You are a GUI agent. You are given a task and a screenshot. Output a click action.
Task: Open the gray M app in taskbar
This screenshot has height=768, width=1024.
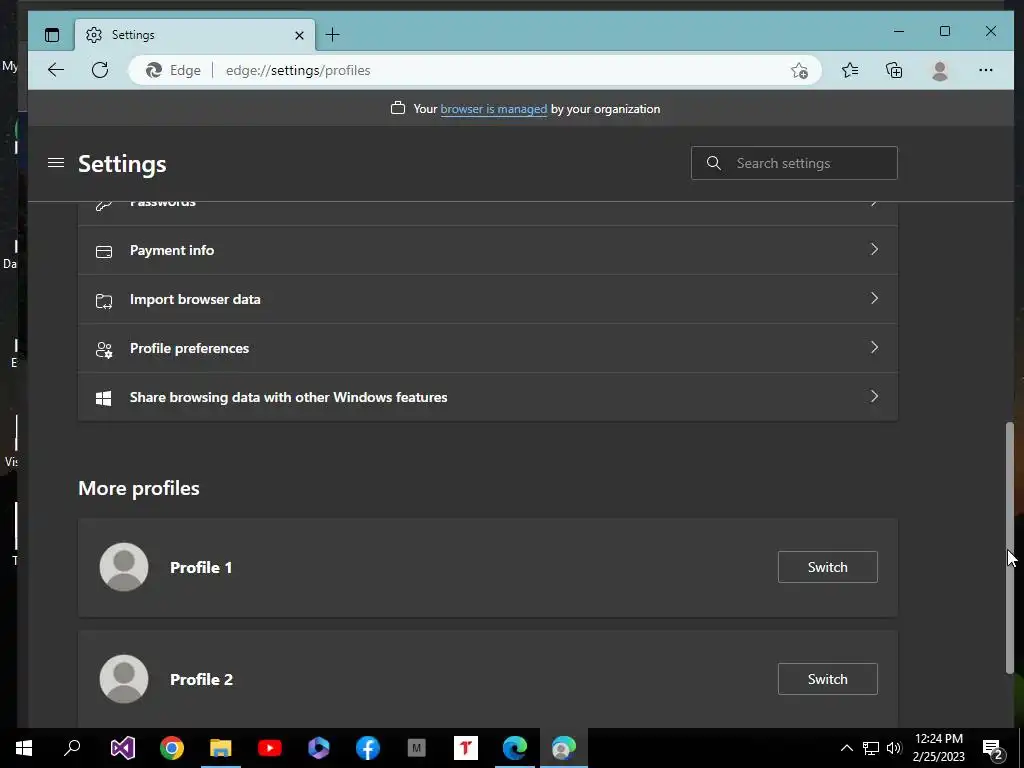coord(417,748)
